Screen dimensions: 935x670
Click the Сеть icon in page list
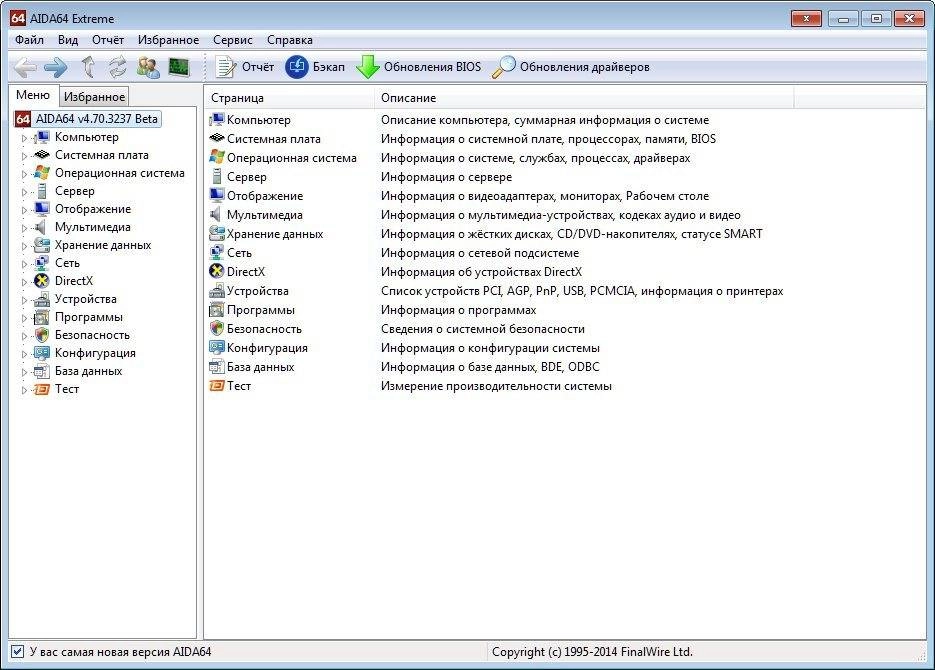coord(216,253)
